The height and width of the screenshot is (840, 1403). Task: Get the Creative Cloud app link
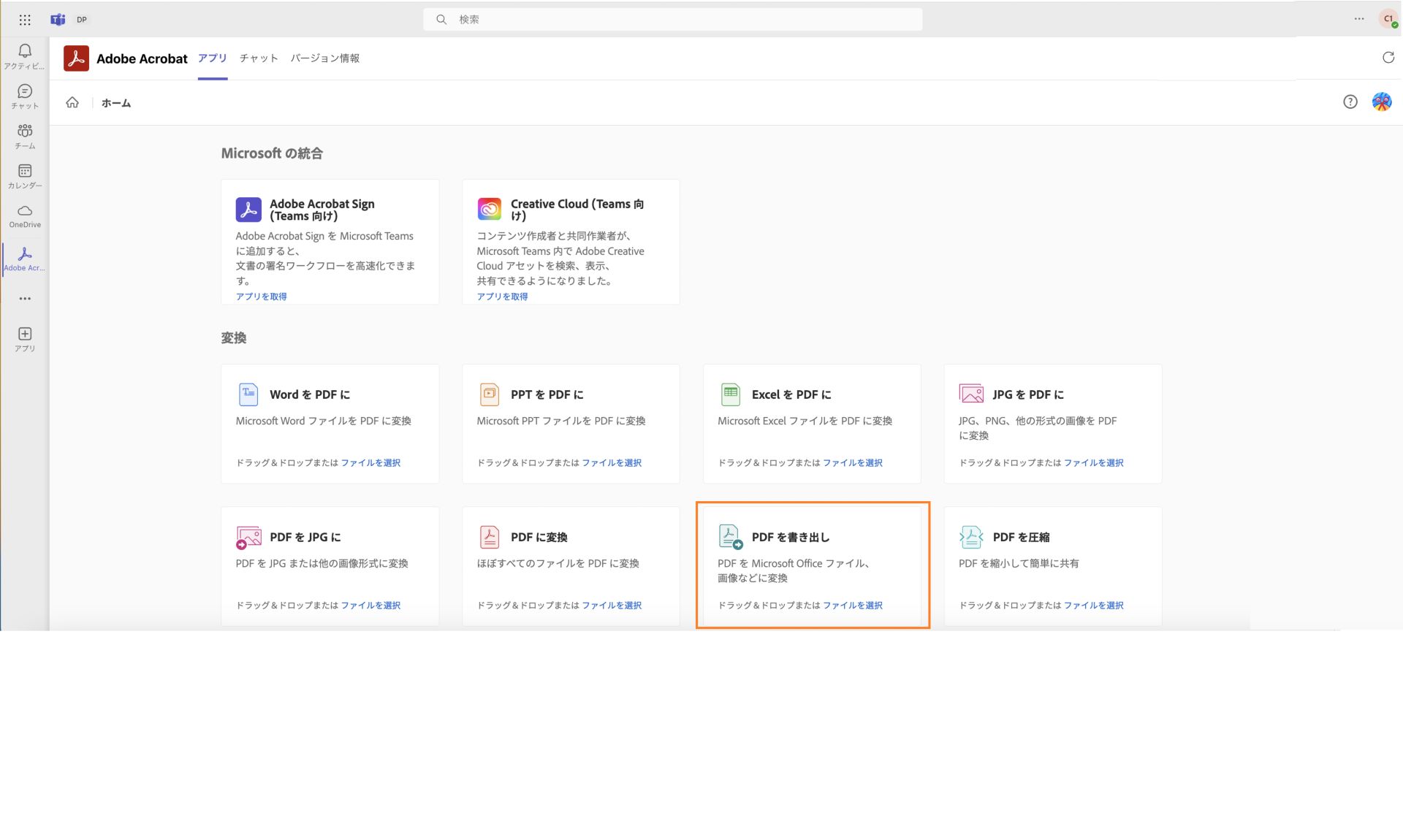point(502,297)
